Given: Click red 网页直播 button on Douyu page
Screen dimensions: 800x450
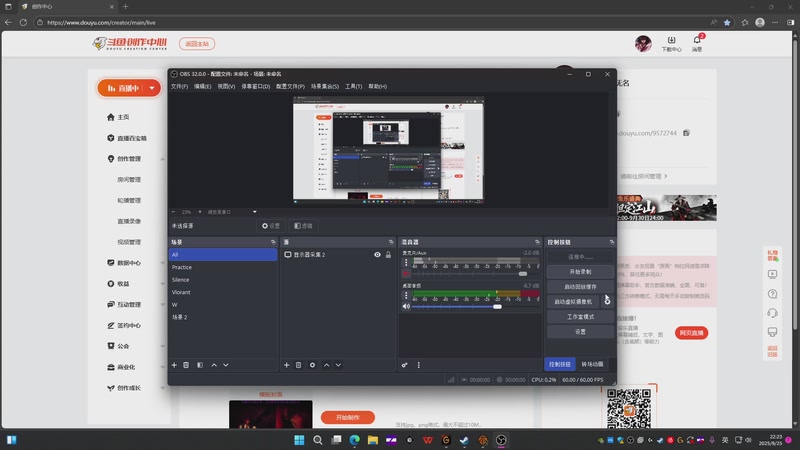Looking at the screenshot, I should click(691, 333).
